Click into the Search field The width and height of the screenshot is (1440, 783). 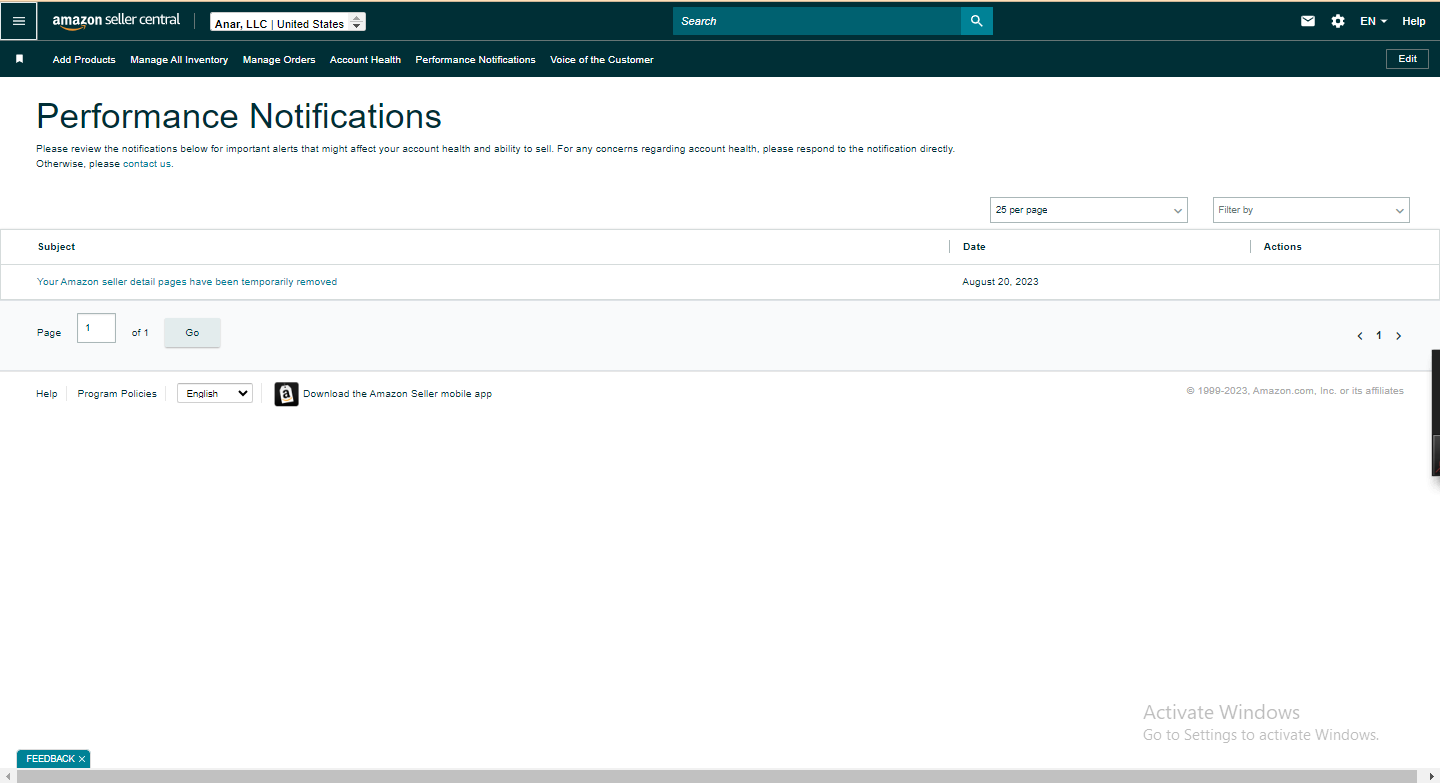click(817, 21)
